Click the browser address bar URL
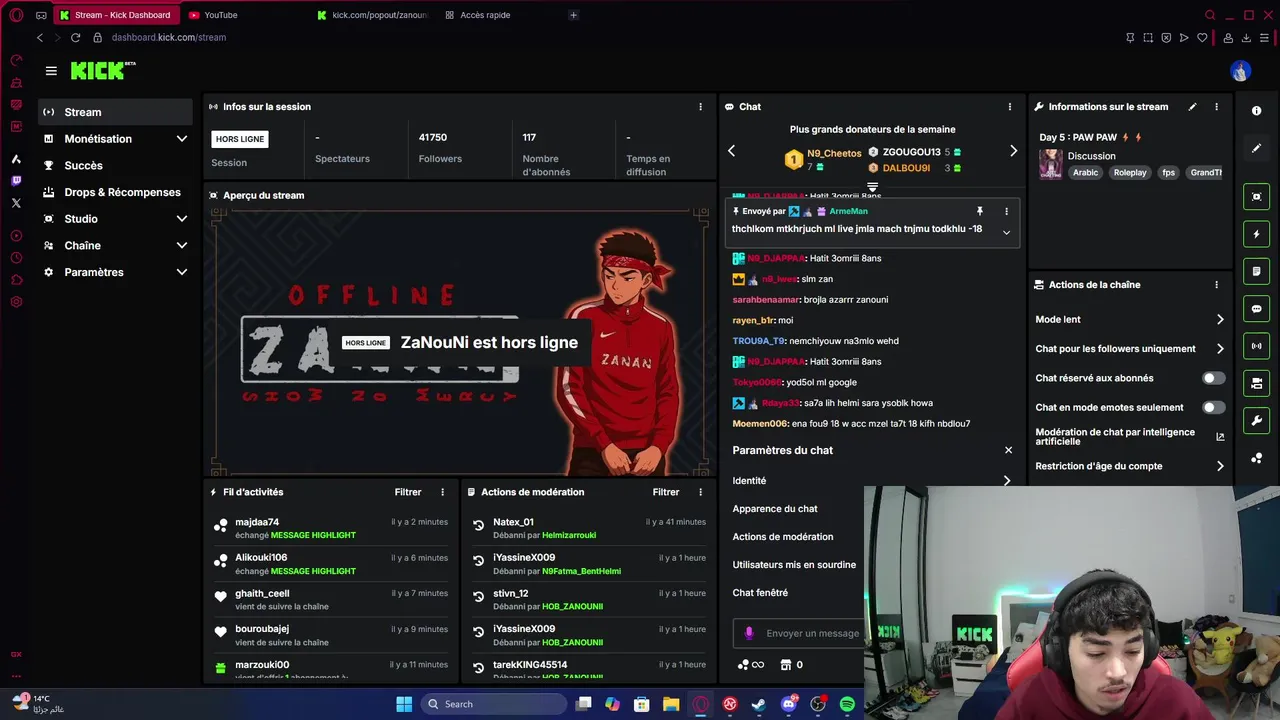The width and height of the screenshot is (1280, 720). click(169, 37)
